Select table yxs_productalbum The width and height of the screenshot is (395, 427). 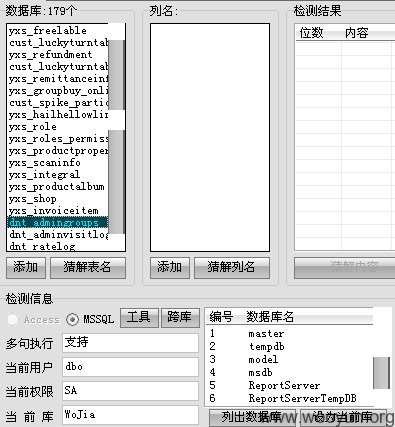coord(57,187)
